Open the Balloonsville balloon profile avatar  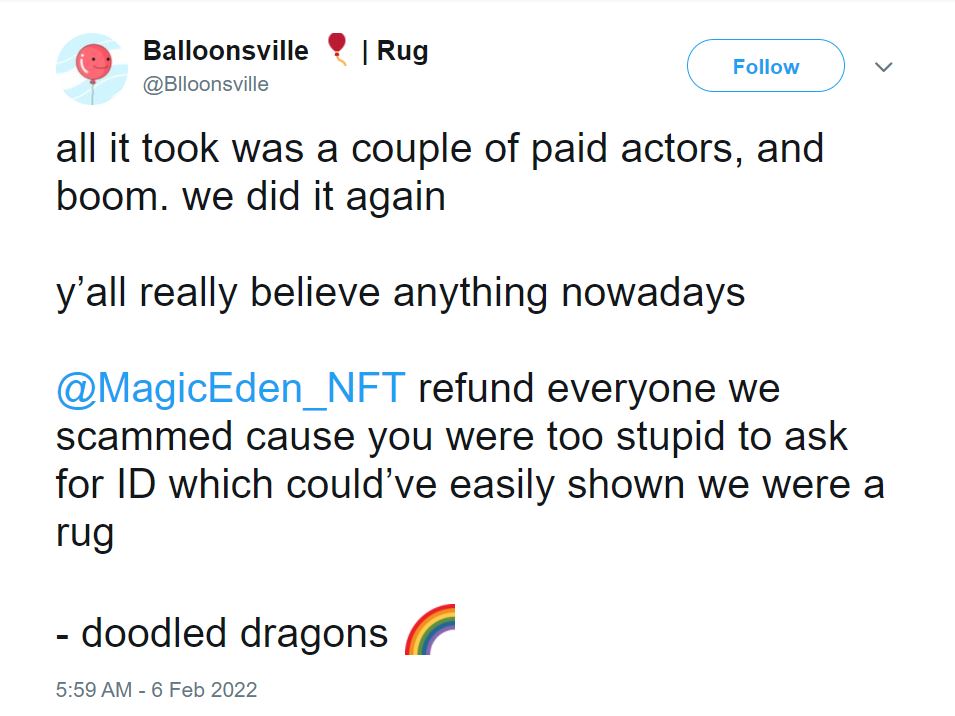[92, 69]
